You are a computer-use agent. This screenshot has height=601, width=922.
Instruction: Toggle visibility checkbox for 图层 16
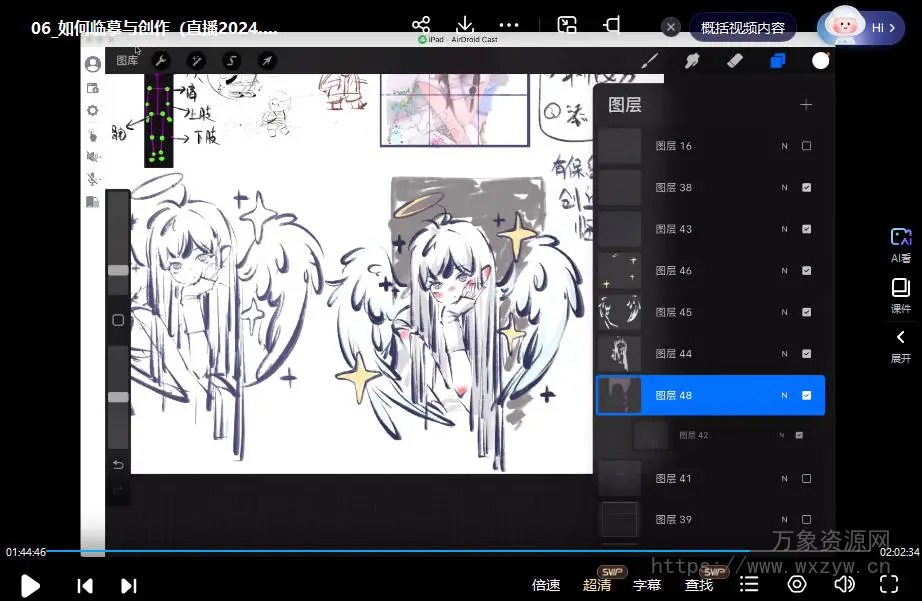[806, 146]
